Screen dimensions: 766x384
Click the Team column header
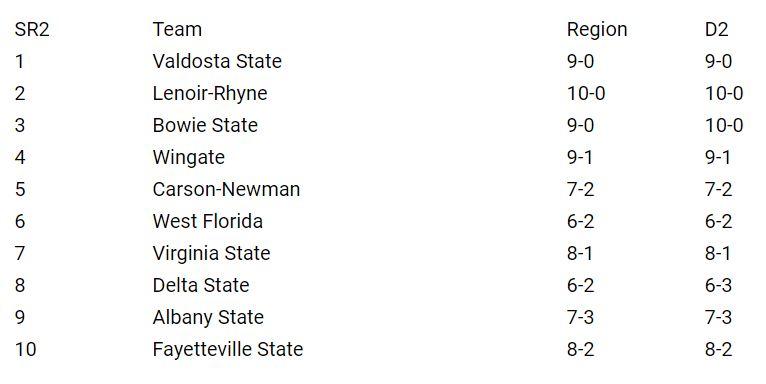[x=177, y=30]
